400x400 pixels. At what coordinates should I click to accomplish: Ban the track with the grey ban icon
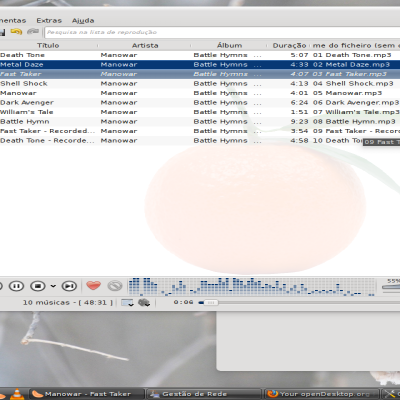tap(115, 286)
